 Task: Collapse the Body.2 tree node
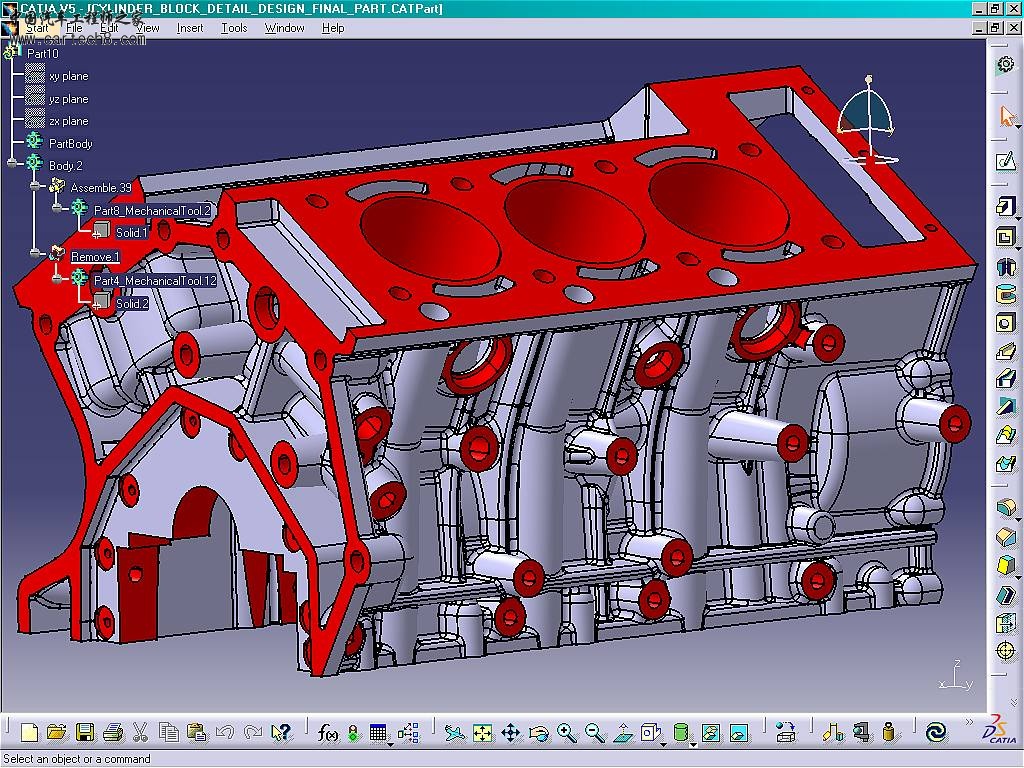tap(12, 163)
